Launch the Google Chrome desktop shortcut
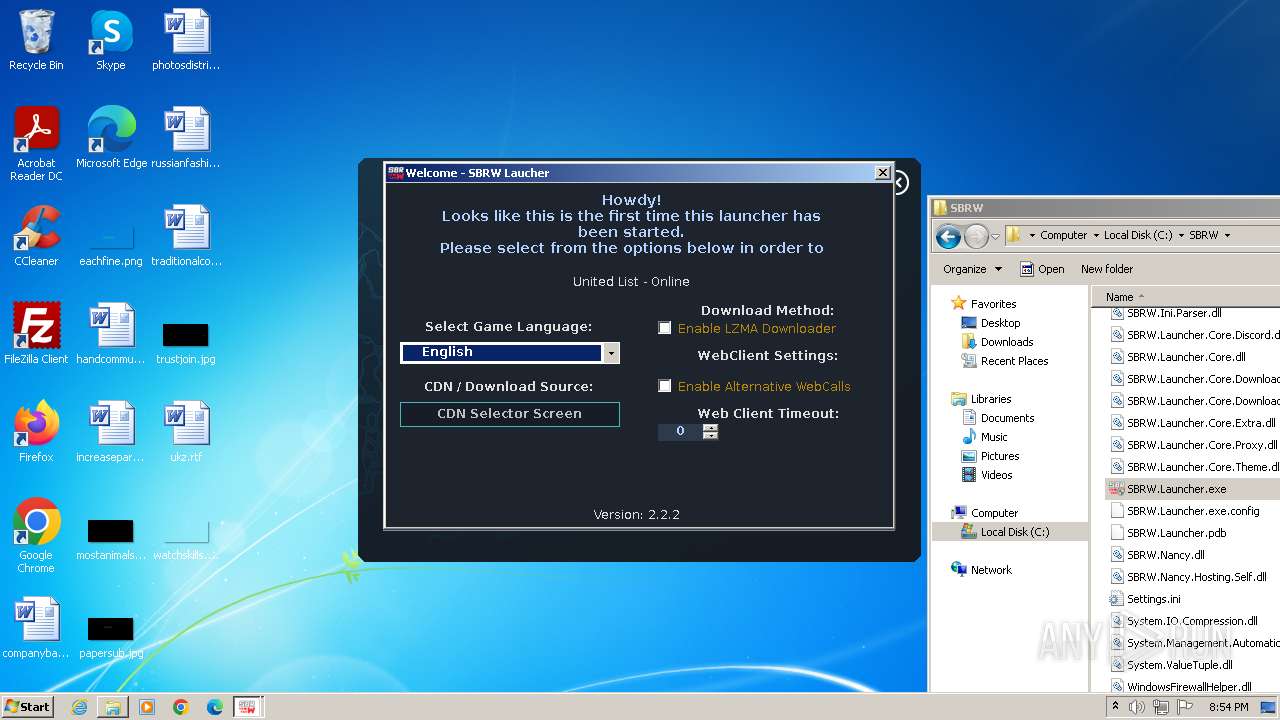This screenshot has width=1280, height=720. point(36,535)
